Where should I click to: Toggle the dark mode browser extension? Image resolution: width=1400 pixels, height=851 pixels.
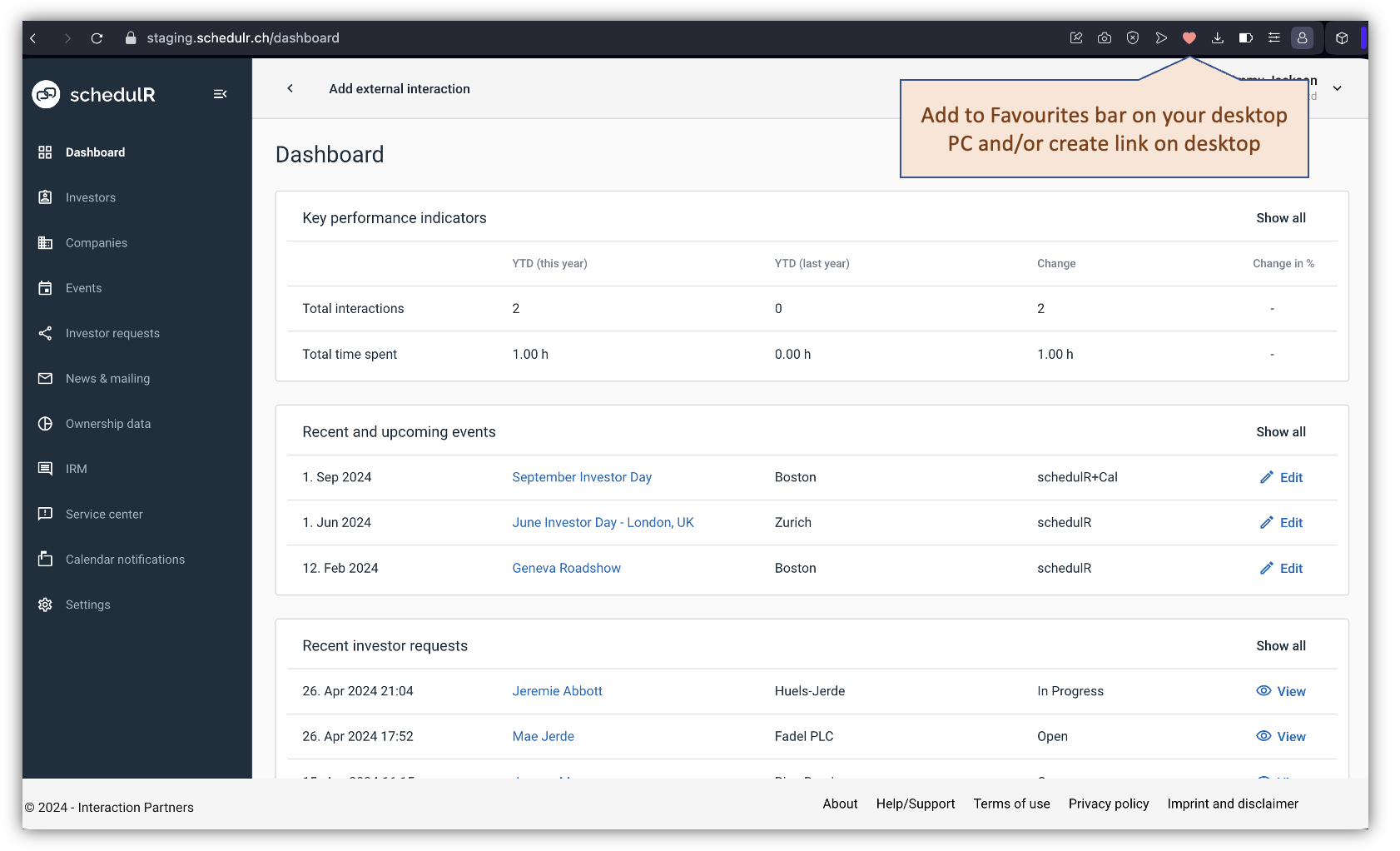pos(1246,37)
